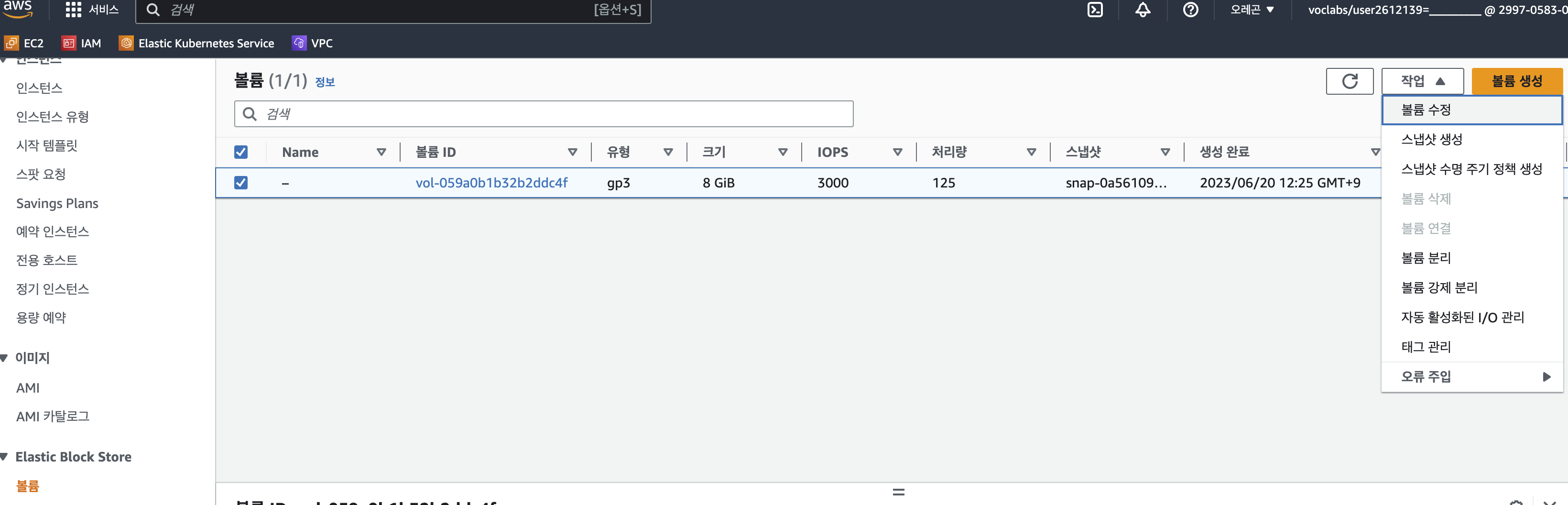Click the snap-0a56109 snapshot cell
This screenshot has height=505, width=1568.
(1116, 183)
